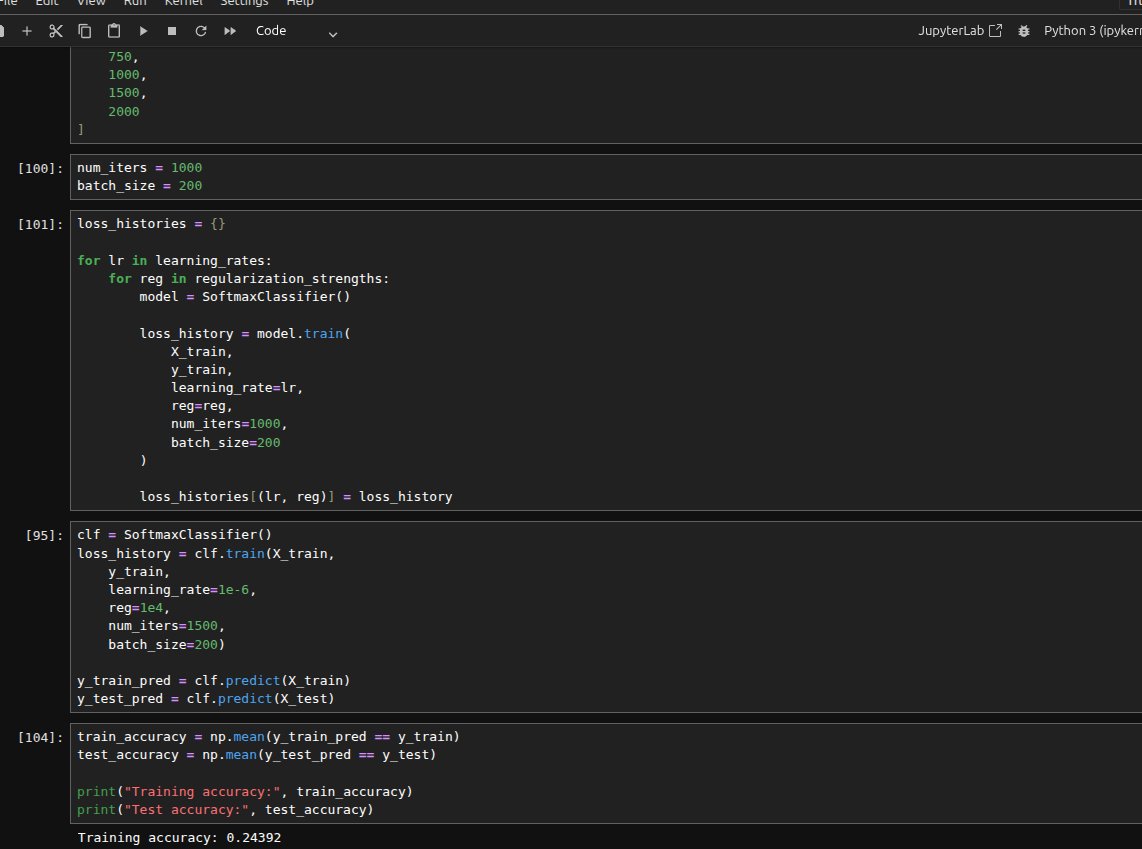The image size is (1142, 849).
Task: Click the reg=1e4, argument
Action: point(139,608)
